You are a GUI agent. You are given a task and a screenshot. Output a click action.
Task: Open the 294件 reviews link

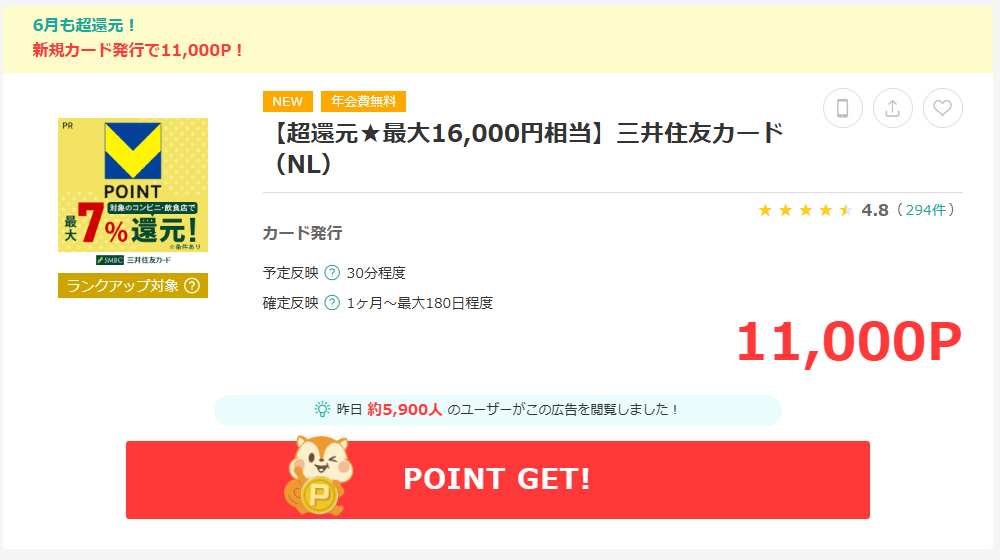click(x=926, y=210)
